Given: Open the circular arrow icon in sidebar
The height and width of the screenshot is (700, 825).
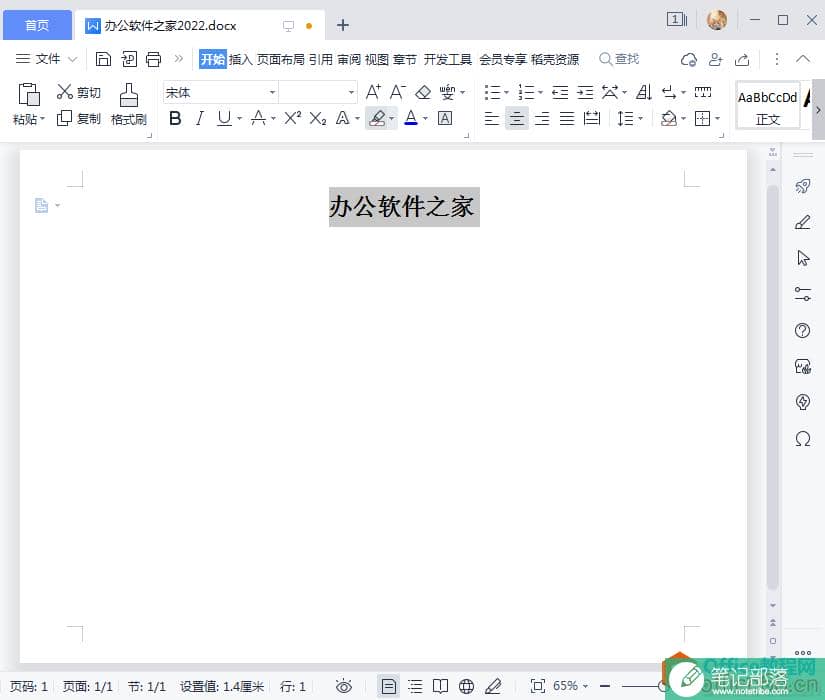Looking at the screenshot, I should pos(802,438).
